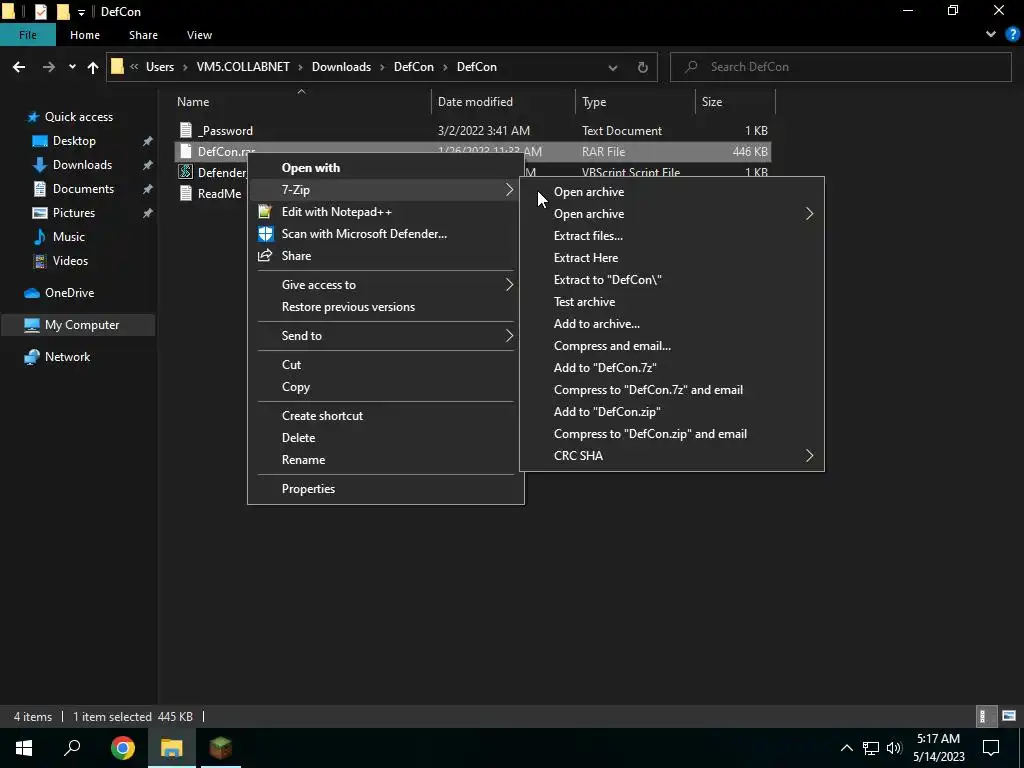1024x768 pixels.
Task: Expand the ribbon with the chevron
Action: tap(991, 35)
